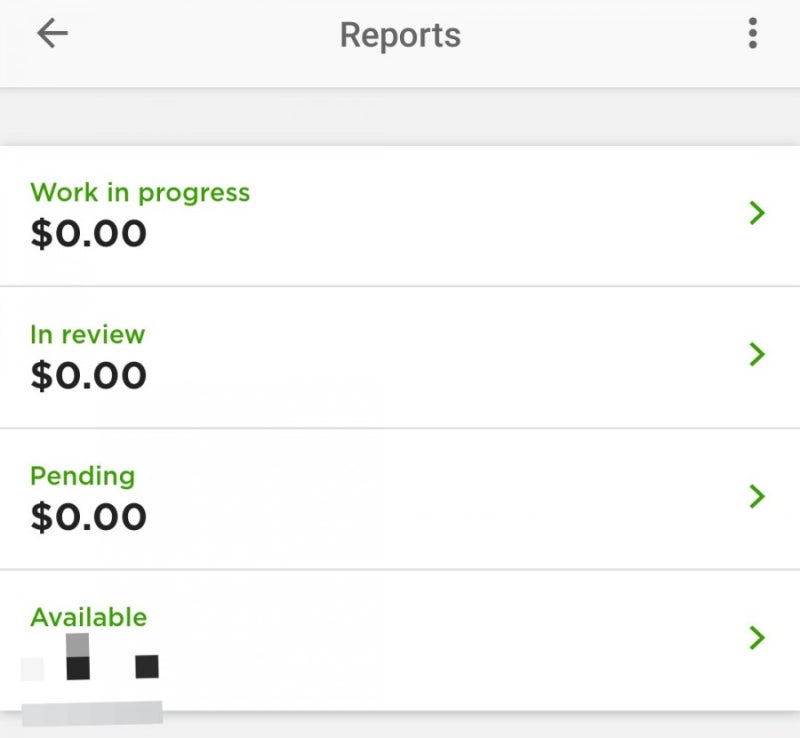This screenshot has width=800, height=738.
Task: Expand the Work in progress report row
Action: tap(400, 213)
